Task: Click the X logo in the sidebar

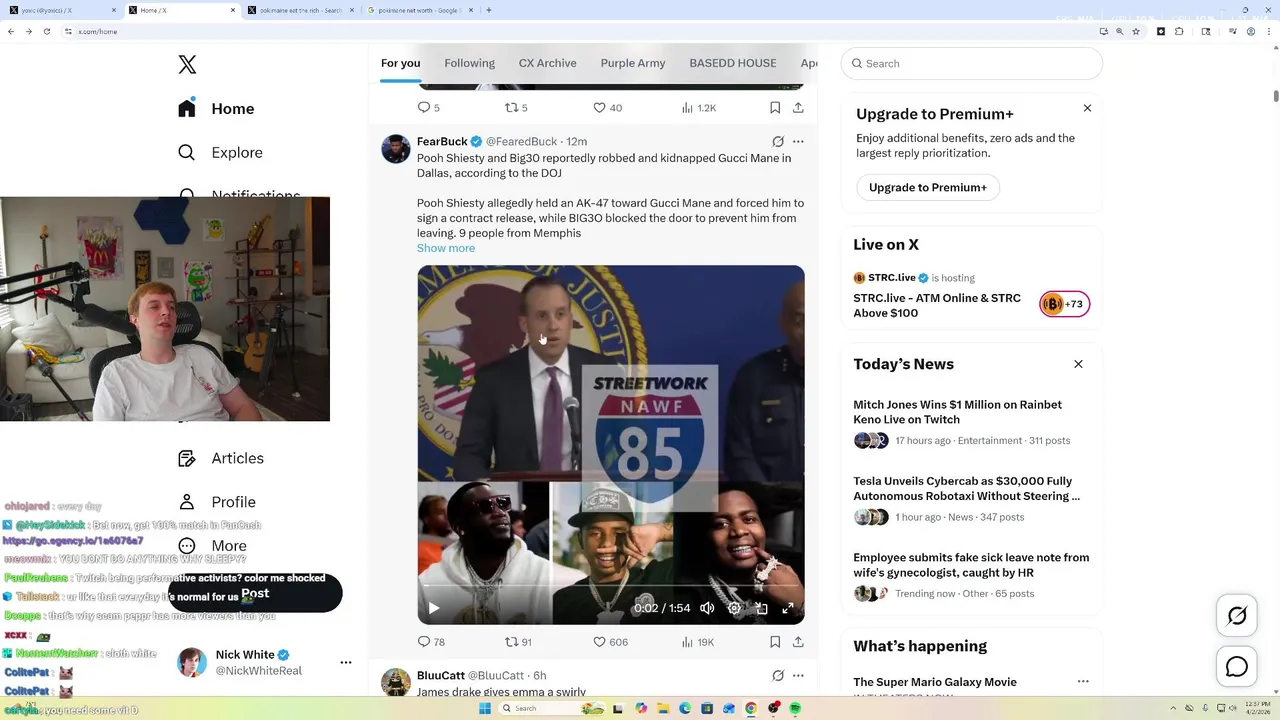Action: (187, 64)
